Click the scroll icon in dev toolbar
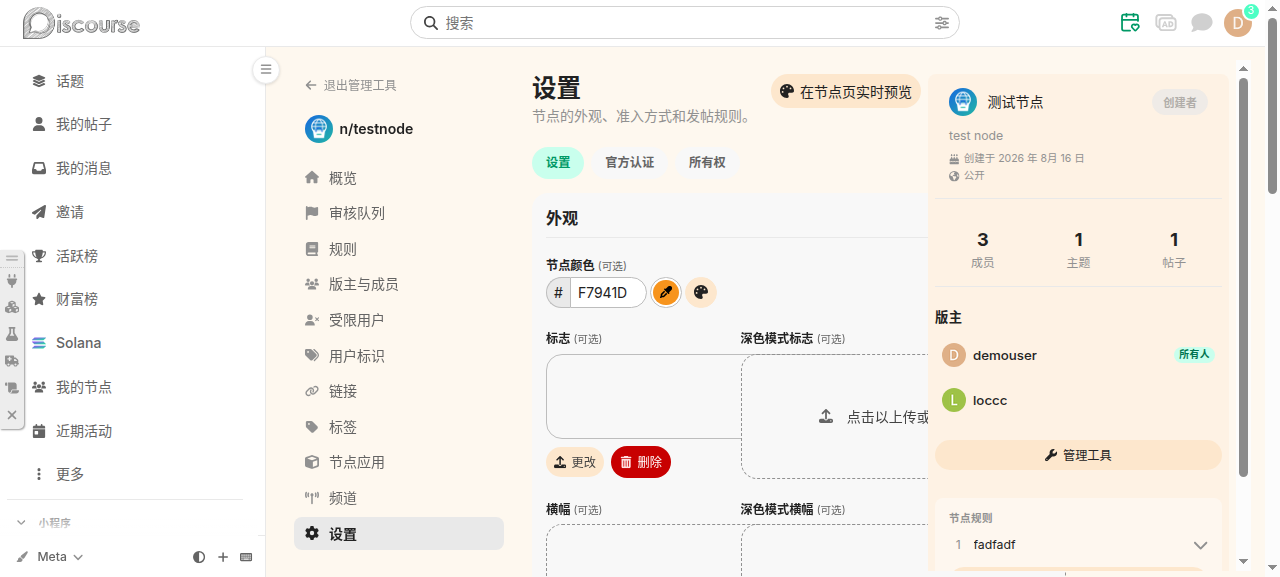The image size is (1280, 577). [x=12, y=387]
